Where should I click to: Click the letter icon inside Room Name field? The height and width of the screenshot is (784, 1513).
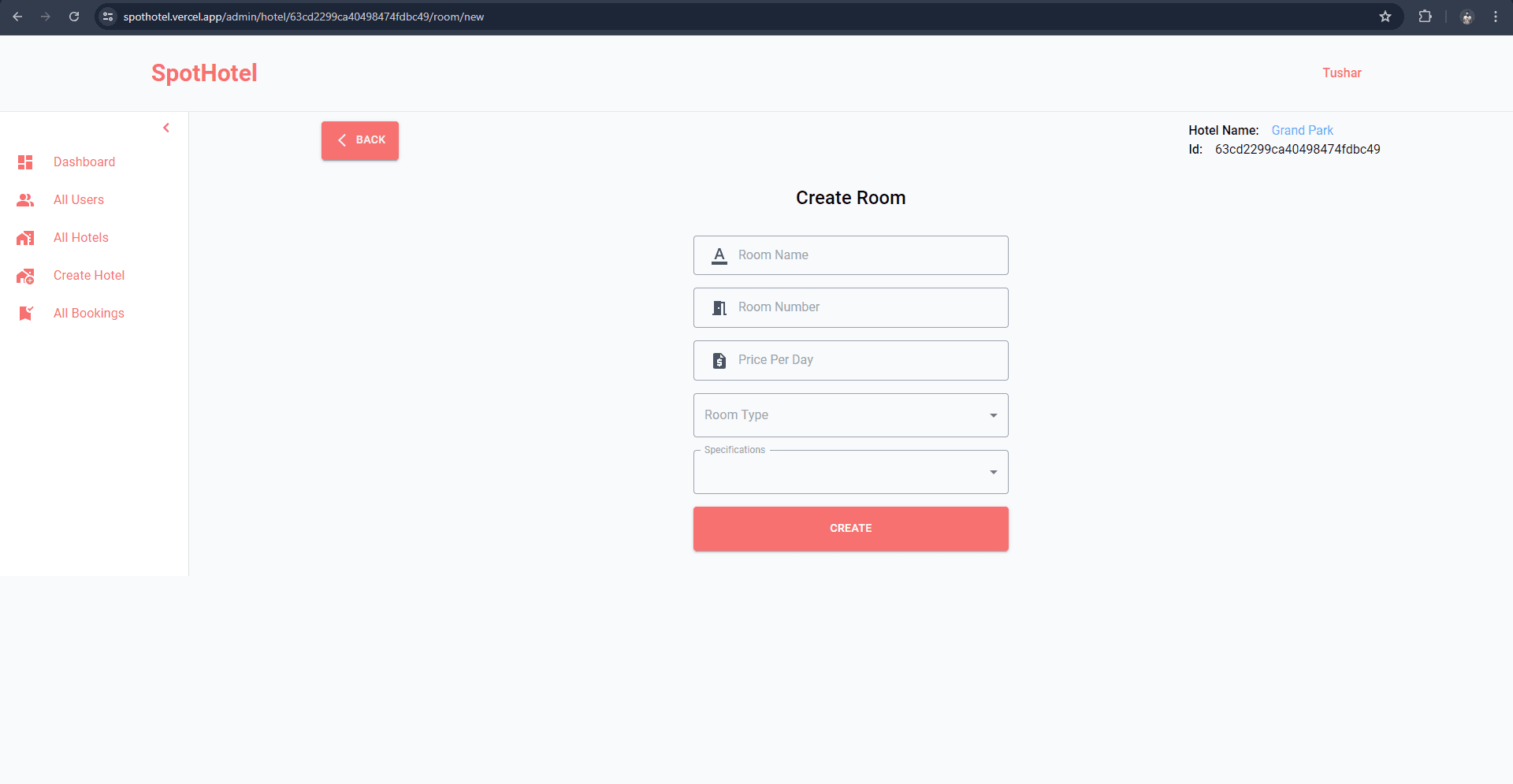click(719, 255)
